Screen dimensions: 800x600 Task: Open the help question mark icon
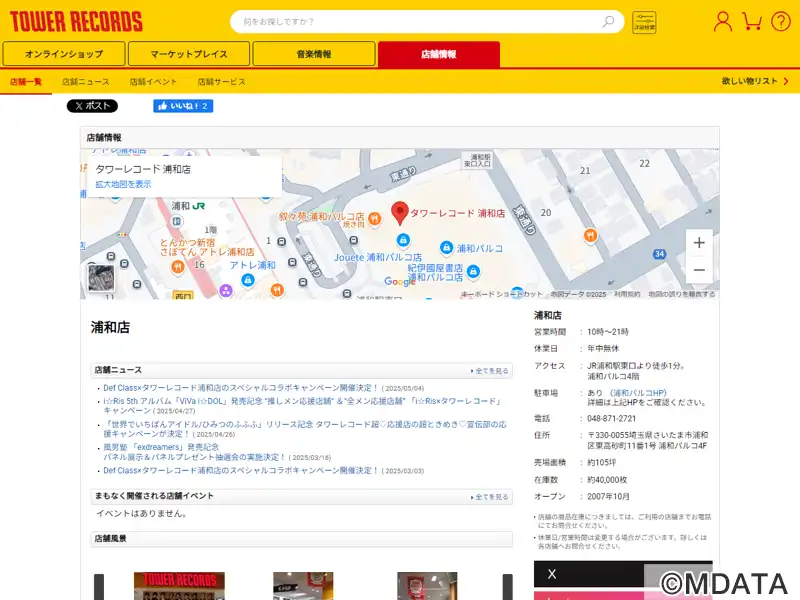780,21
